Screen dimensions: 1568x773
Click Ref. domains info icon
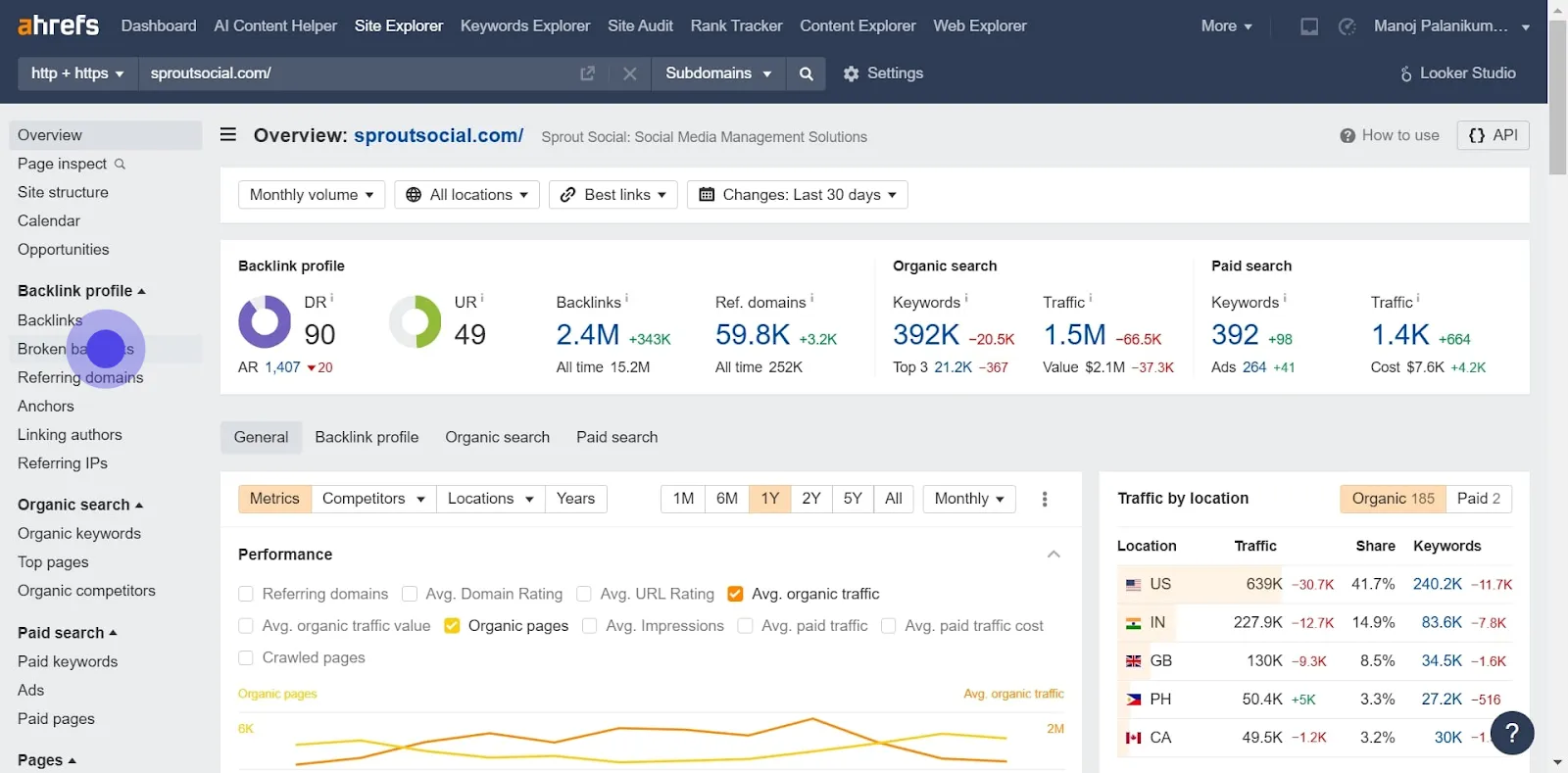pos(811,298)
